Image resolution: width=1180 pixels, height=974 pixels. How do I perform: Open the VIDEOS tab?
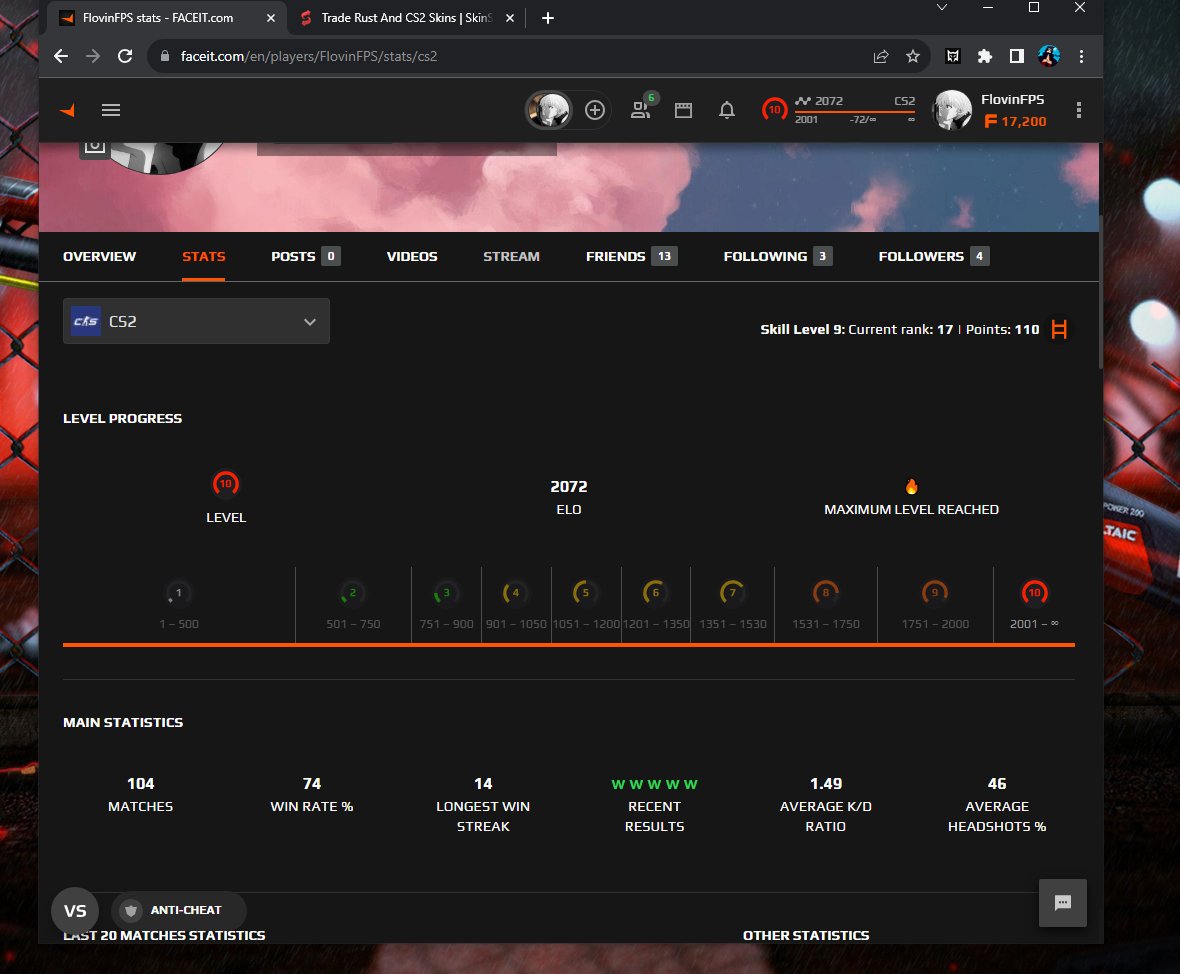(412, 257)
